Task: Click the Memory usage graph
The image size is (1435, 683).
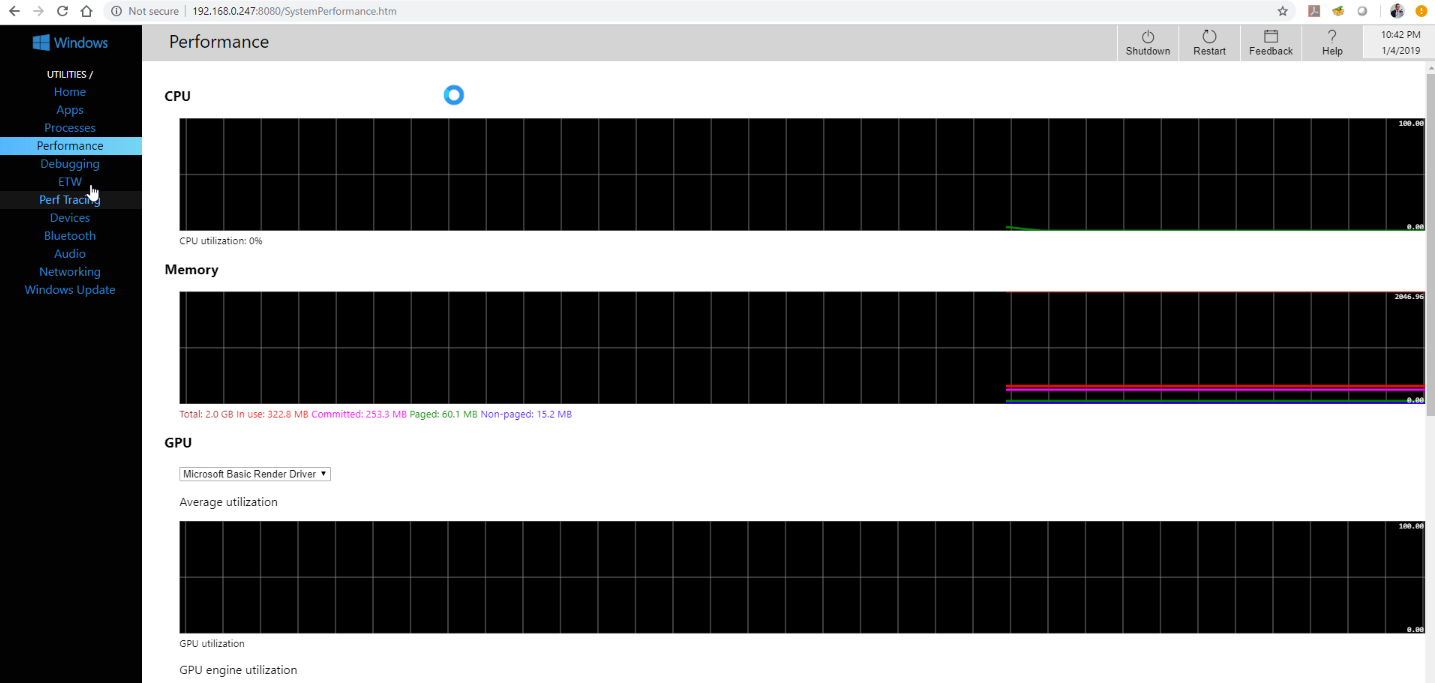Action: pos(802,347)
